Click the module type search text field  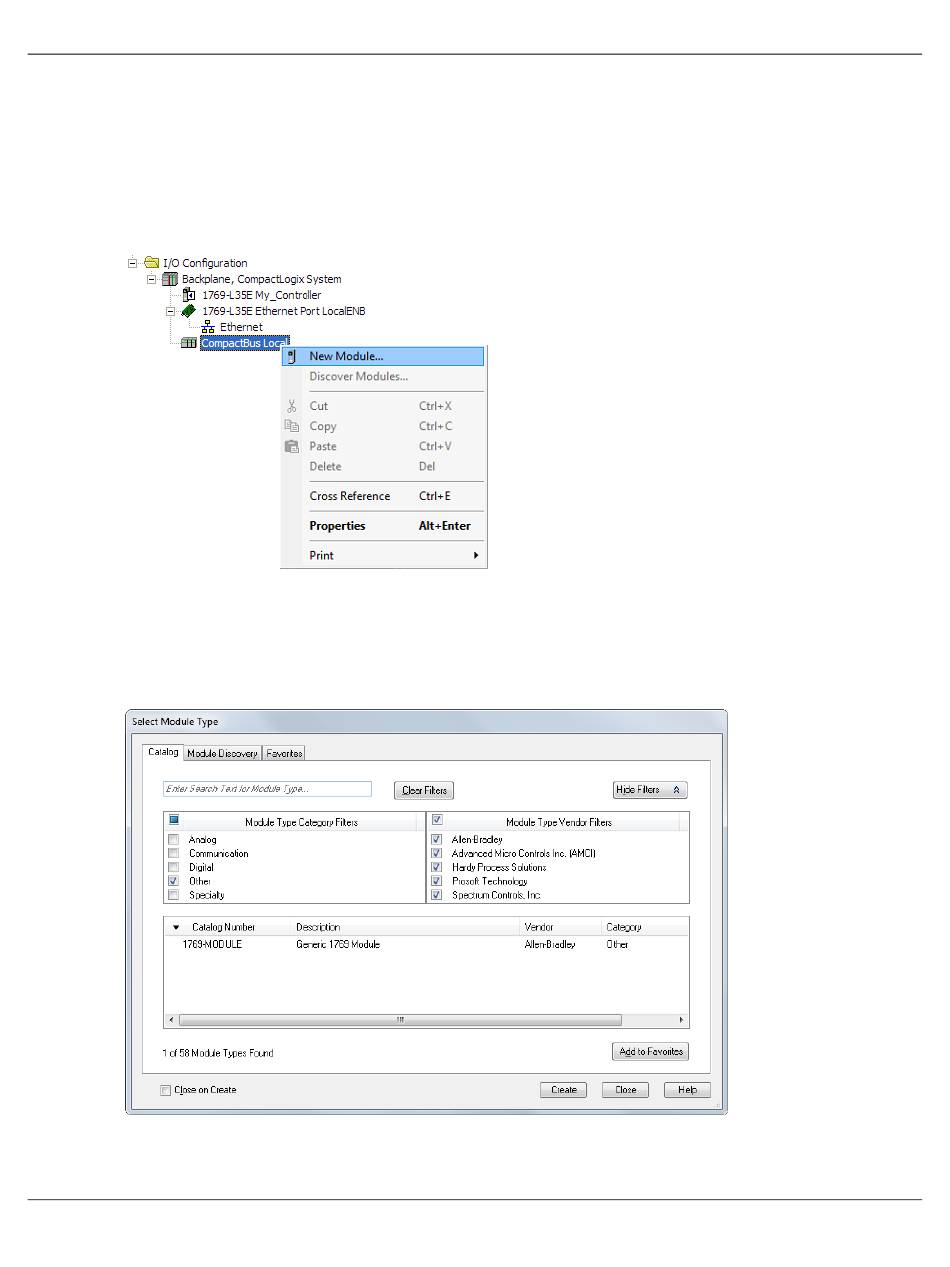pos(267,789)
